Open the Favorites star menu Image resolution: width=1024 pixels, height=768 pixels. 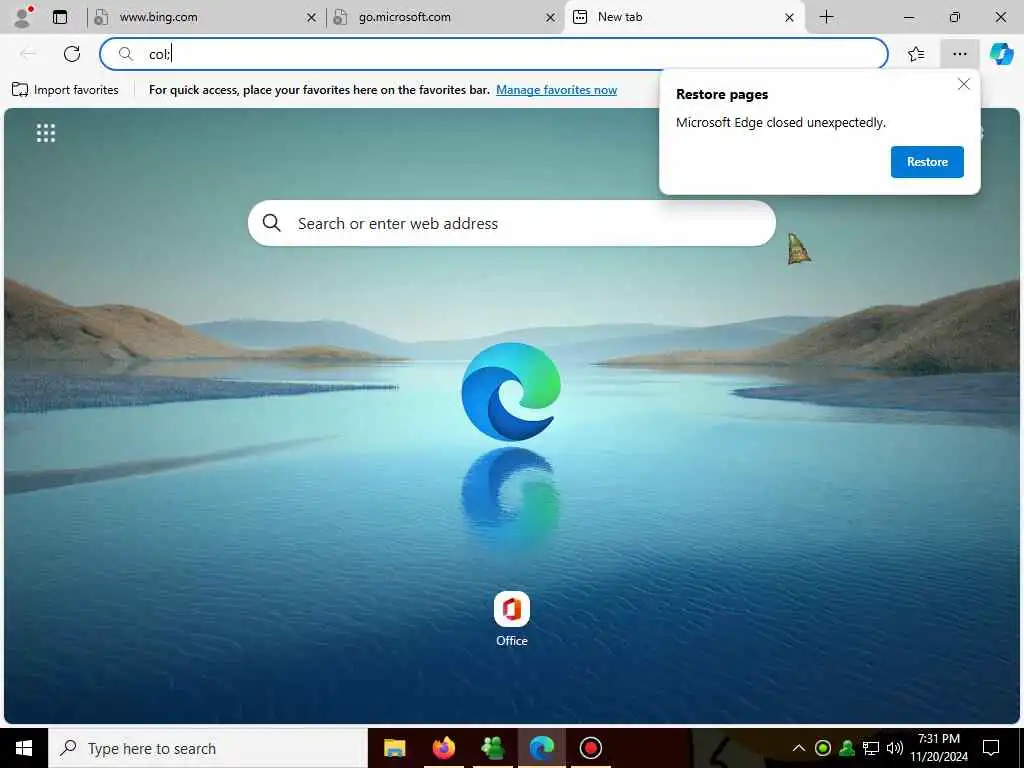pos(916,54)
